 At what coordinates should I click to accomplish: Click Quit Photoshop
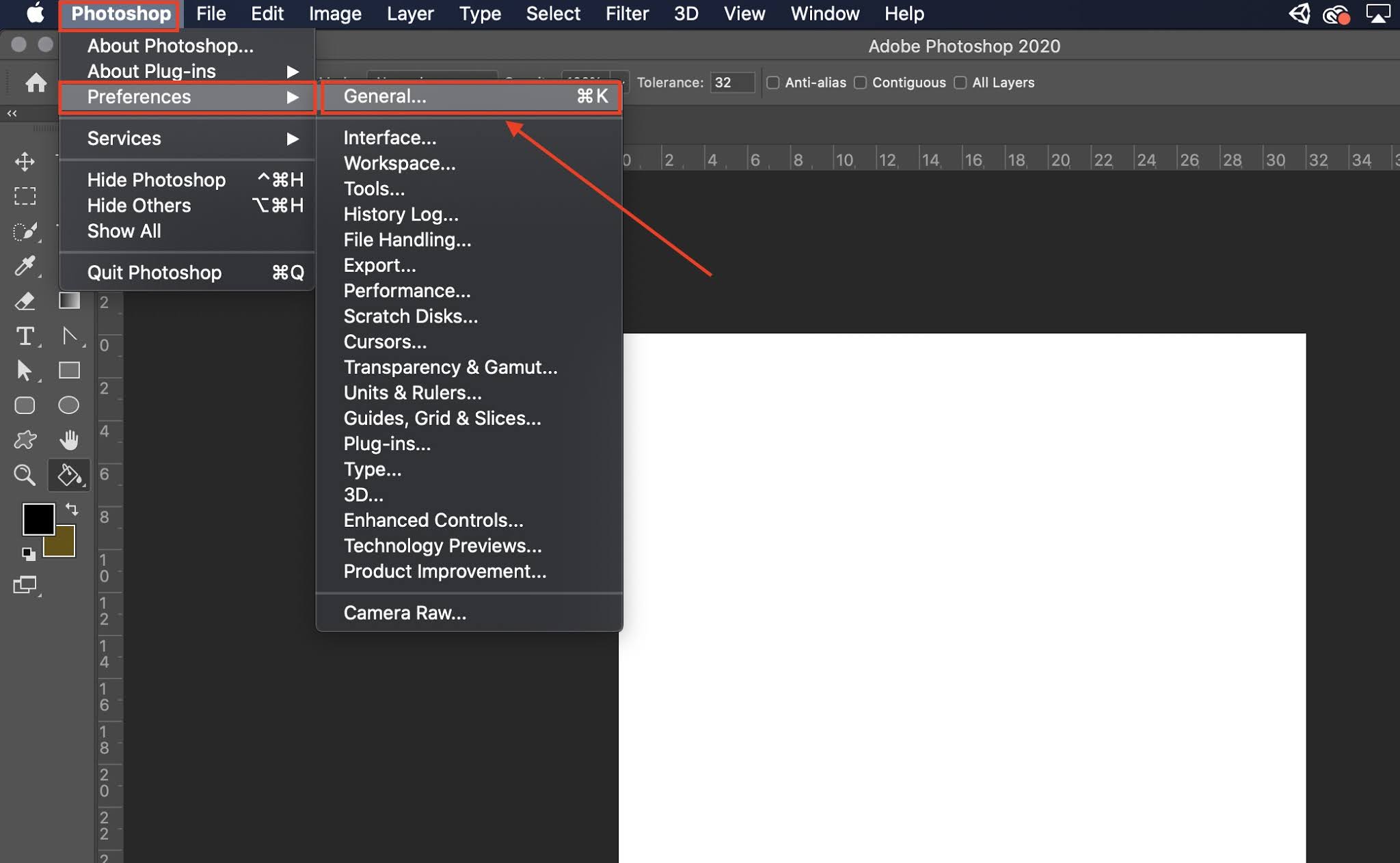[154, 273]
